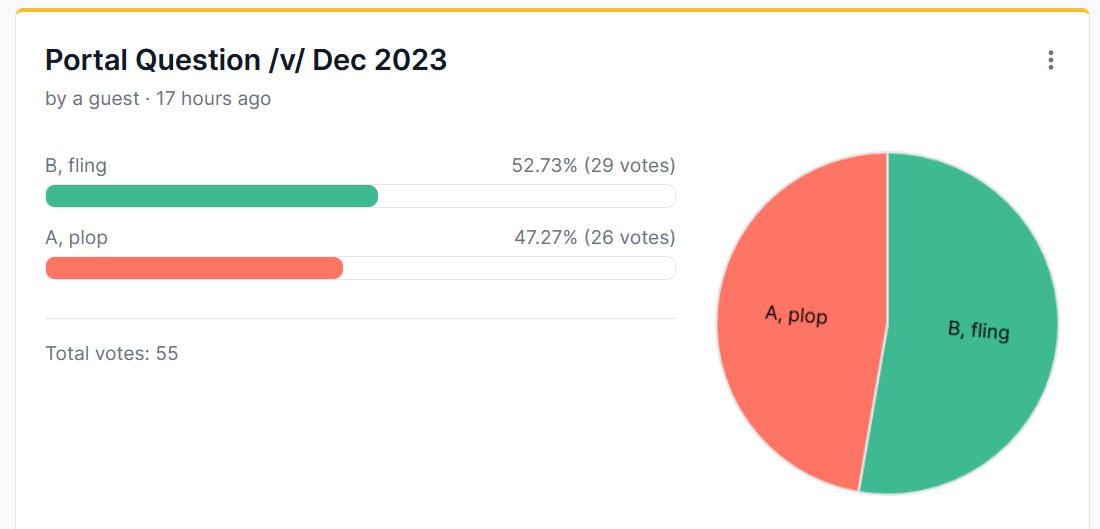1100x529 pixels.
Task: Click the "A, plop" label inside the pie chart
Action: coord(796,315)
